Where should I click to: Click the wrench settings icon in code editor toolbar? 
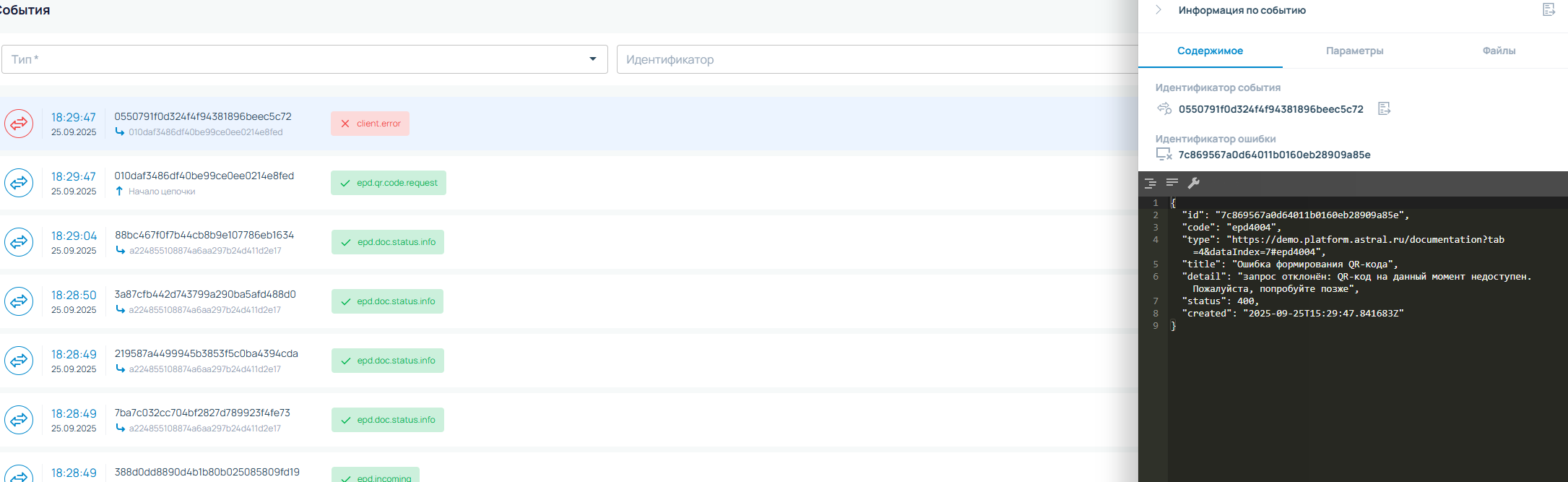(1194, 183)
